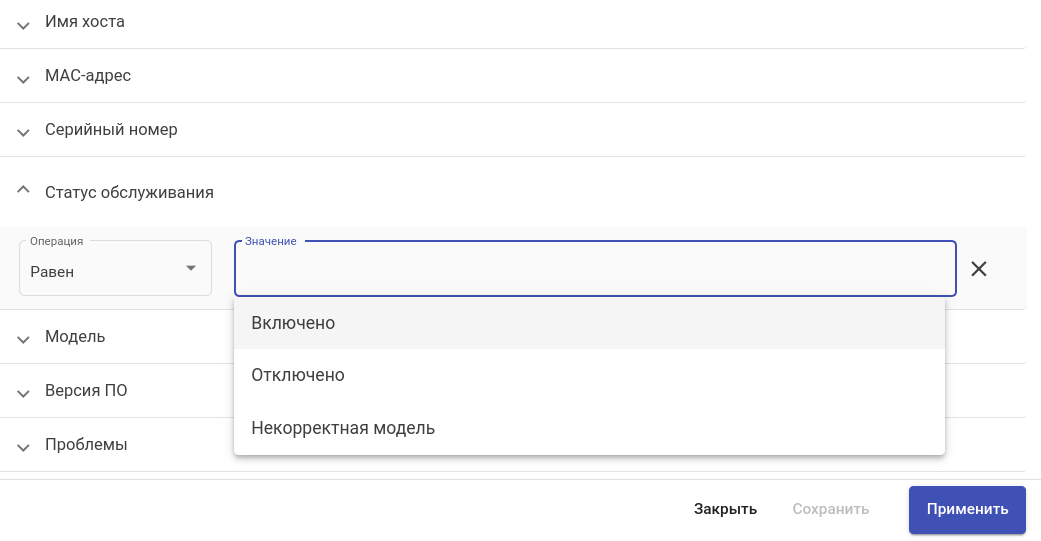Click the chevron icon beside Модель
1041x541 pixels.
click(24, 338)
